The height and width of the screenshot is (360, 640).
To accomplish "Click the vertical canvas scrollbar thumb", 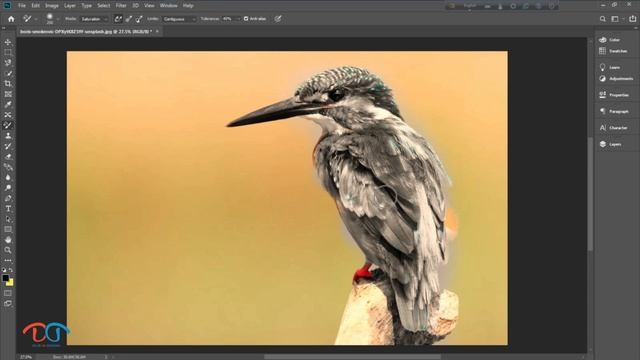I will point(590,194).
